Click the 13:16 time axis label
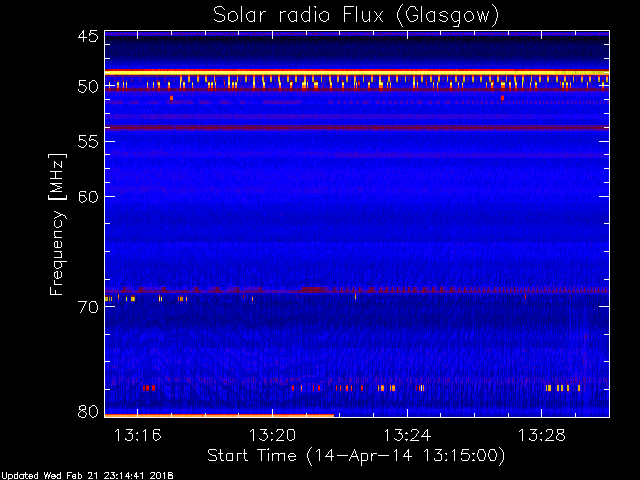The image size is (640, 480). (138, 436)
